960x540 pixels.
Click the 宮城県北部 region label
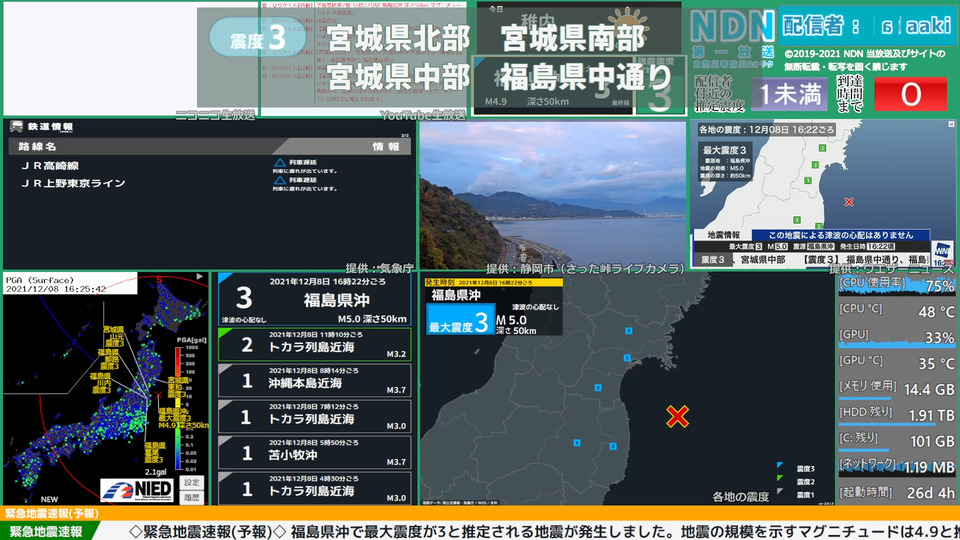[x=399, y=38]
